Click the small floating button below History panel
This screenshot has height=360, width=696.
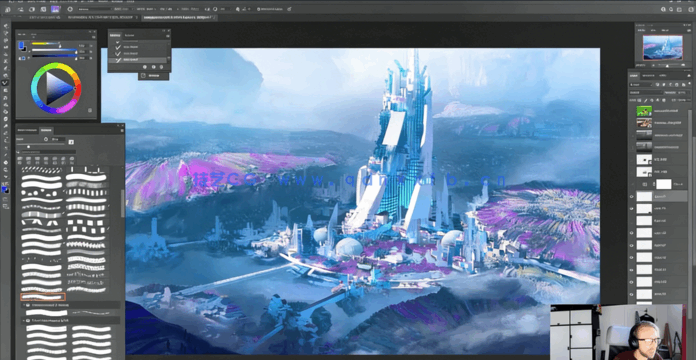click(x=153, y=76)
